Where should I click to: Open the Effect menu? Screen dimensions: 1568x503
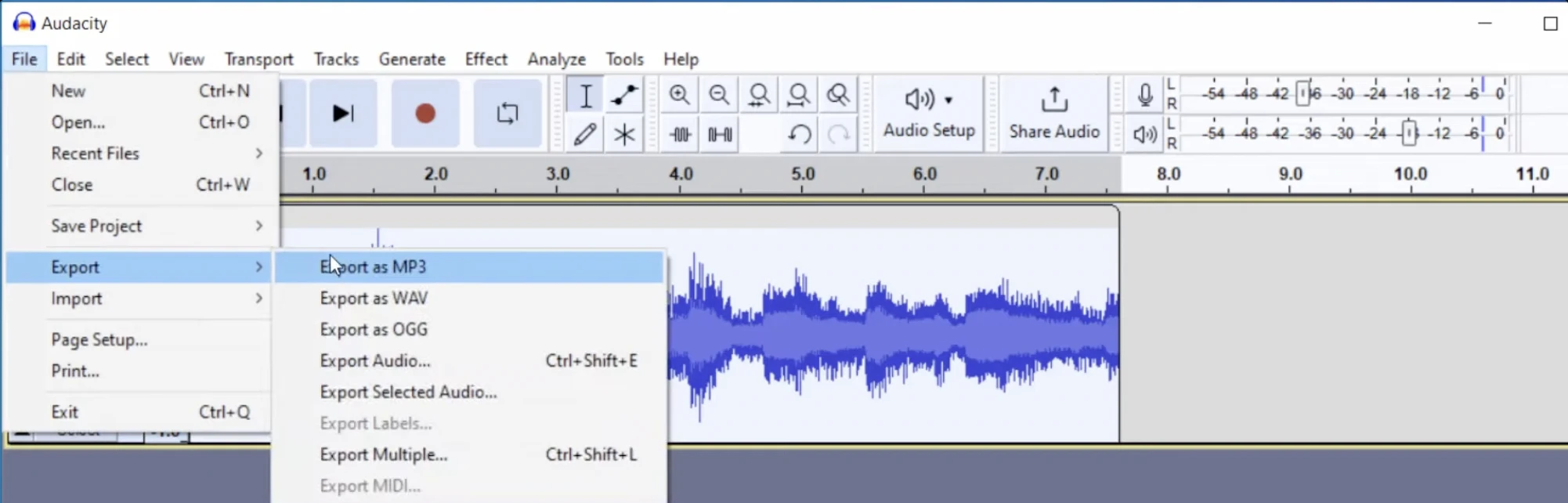click(x=486, y=60)
